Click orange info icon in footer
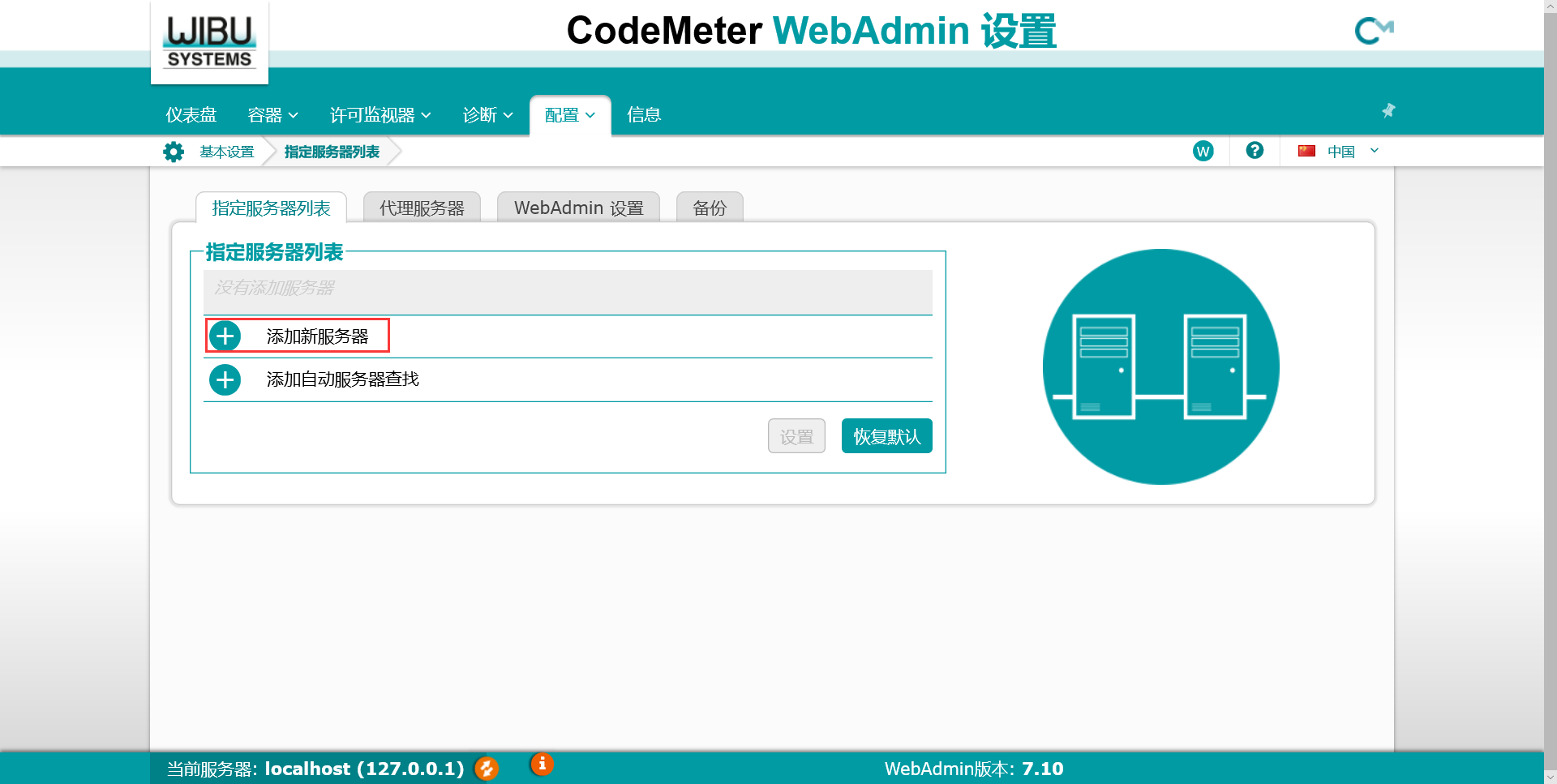Screen dimensions: 1557x784 pyautogui.click(x=542, y=764)
